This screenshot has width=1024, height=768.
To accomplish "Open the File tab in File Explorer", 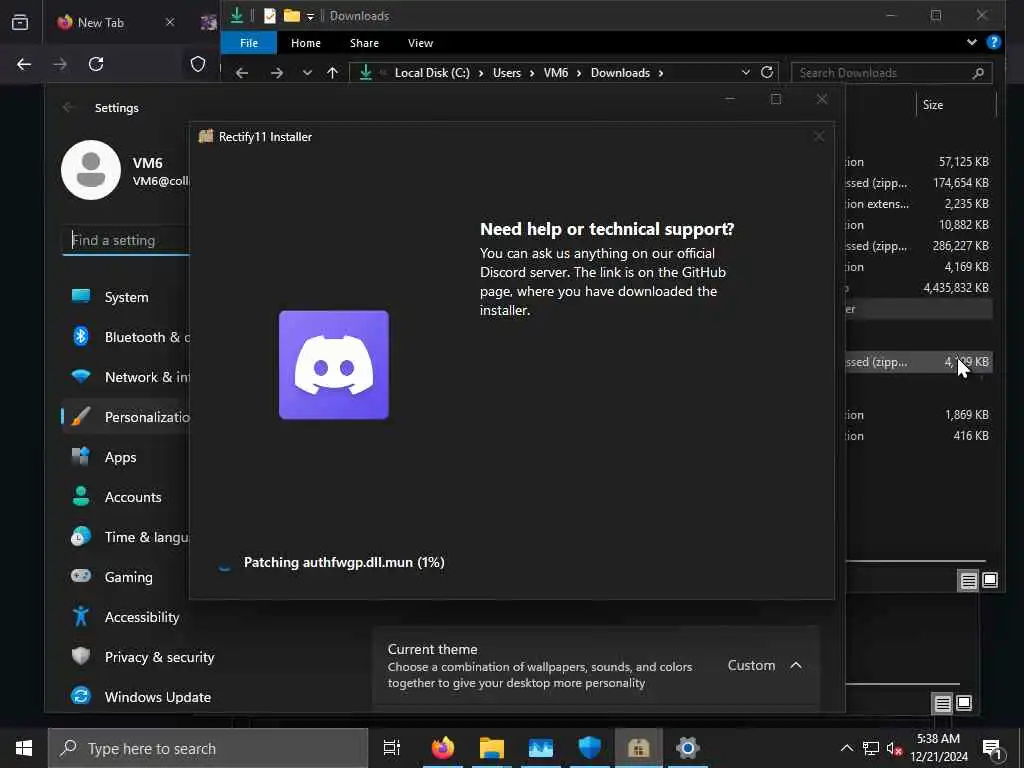I will click(249, 43).
